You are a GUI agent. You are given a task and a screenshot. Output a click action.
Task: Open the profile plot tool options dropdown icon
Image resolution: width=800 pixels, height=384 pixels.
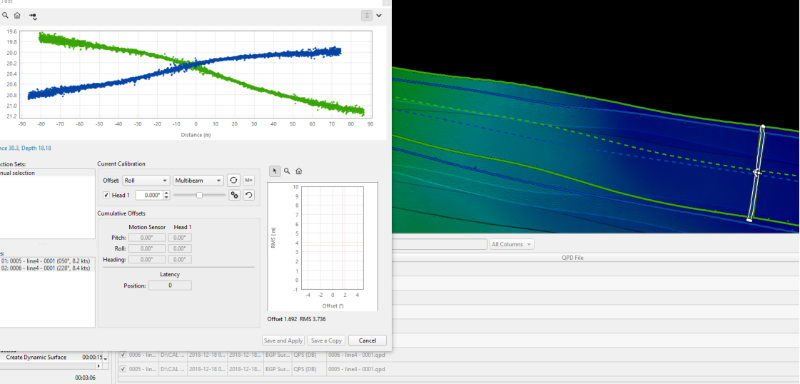coord(33,16)
